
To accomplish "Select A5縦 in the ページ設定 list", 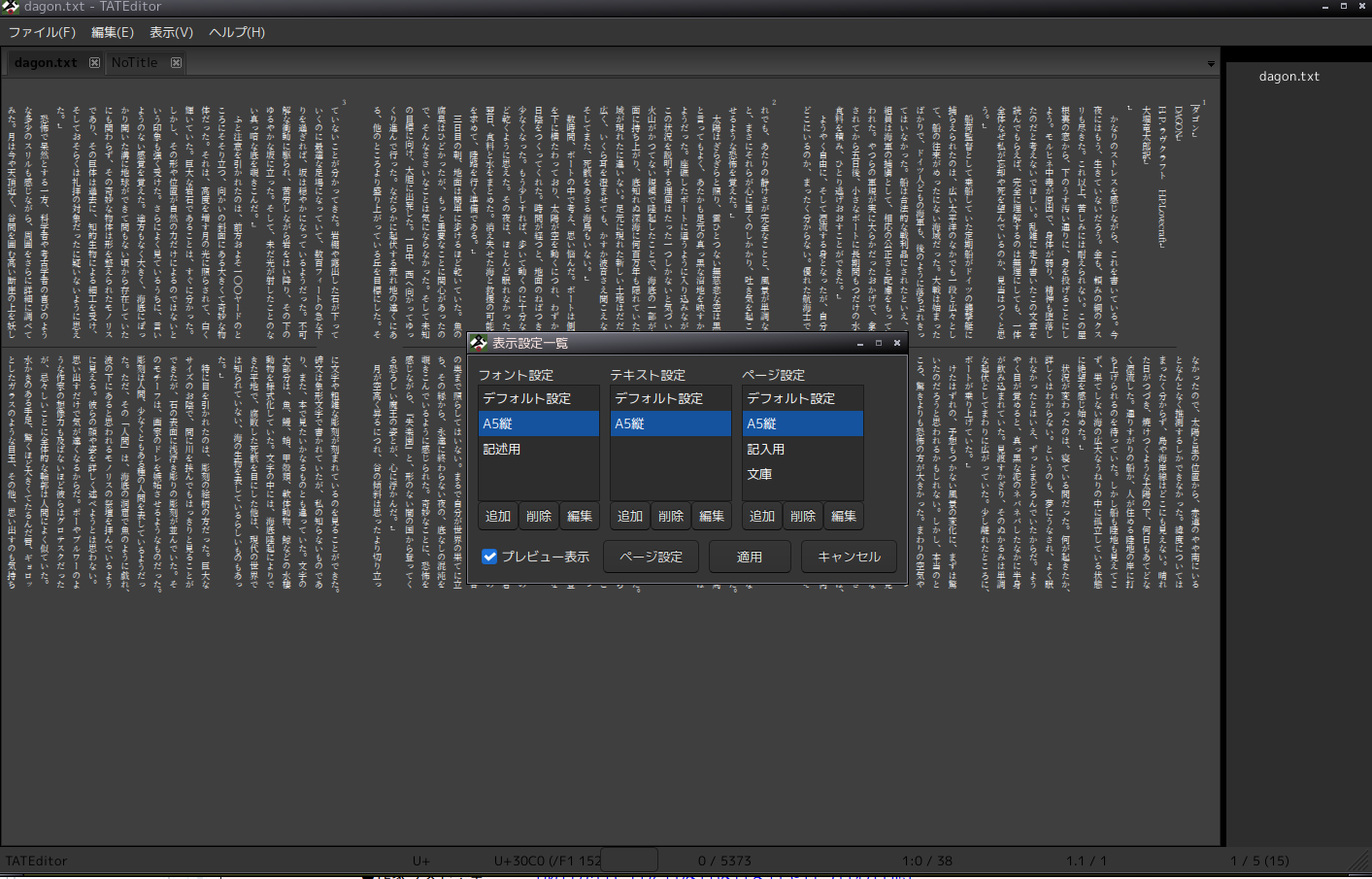I will pyautogui.click(x=803, y=423).
